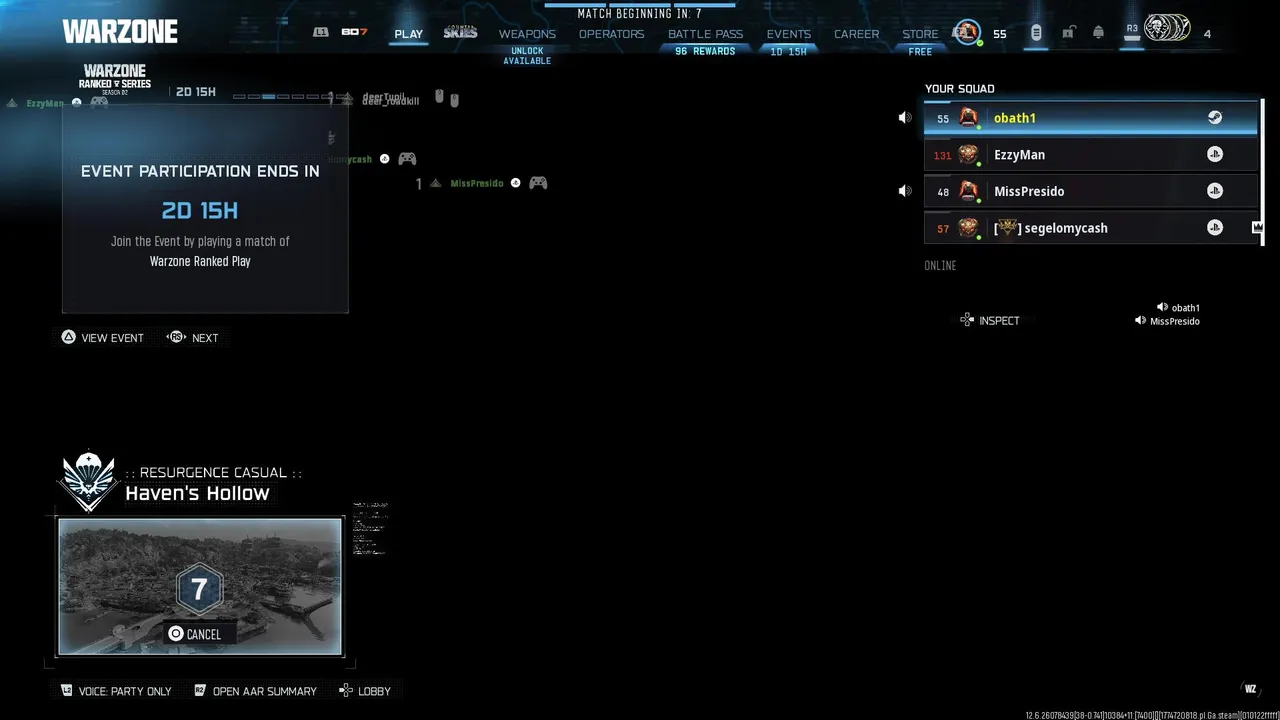Click the party count number 4
The width and height of the screenshot is (1280, 720).
(x=1207, y=34)
